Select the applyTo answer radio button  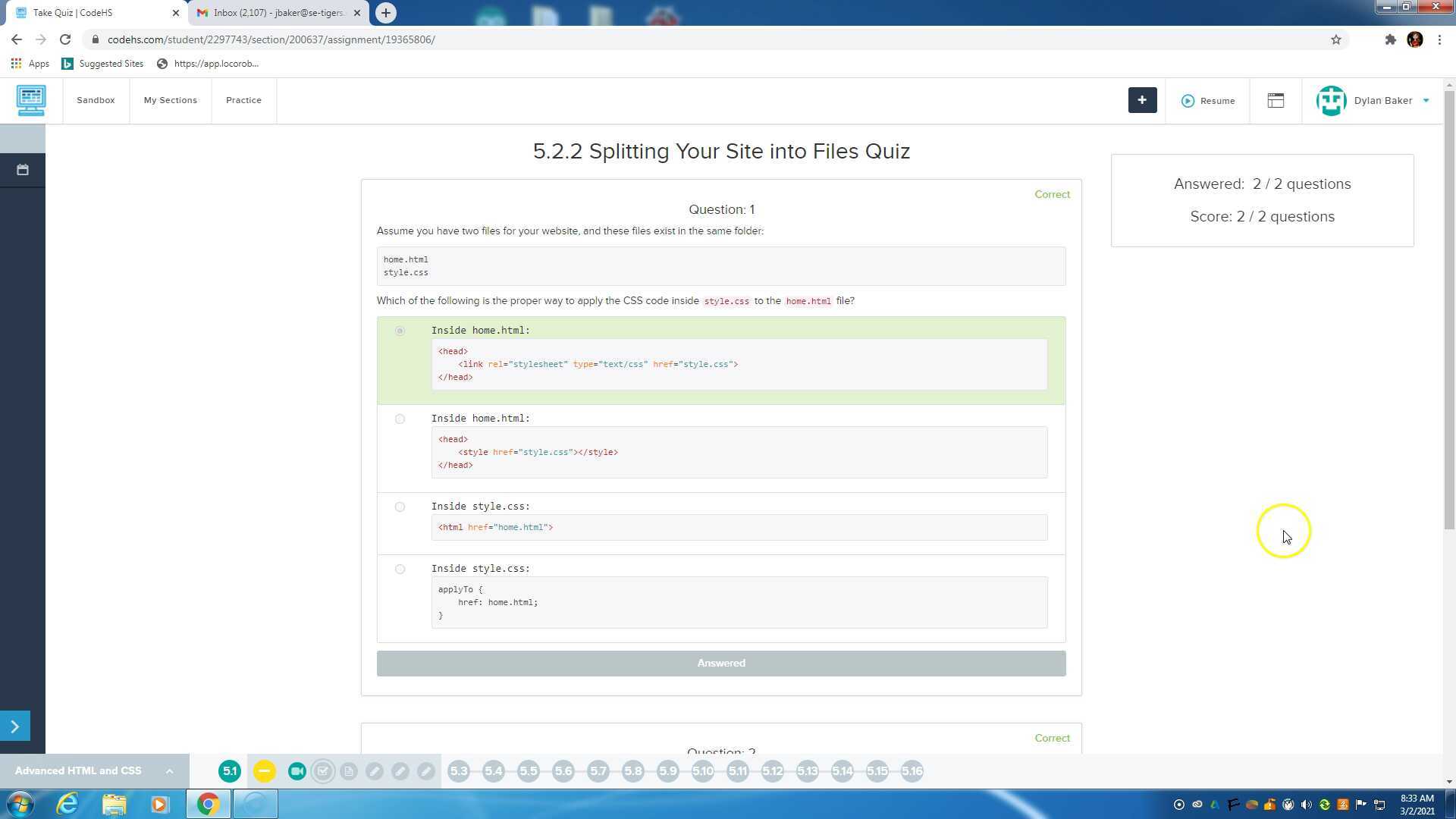pos(400,569)
